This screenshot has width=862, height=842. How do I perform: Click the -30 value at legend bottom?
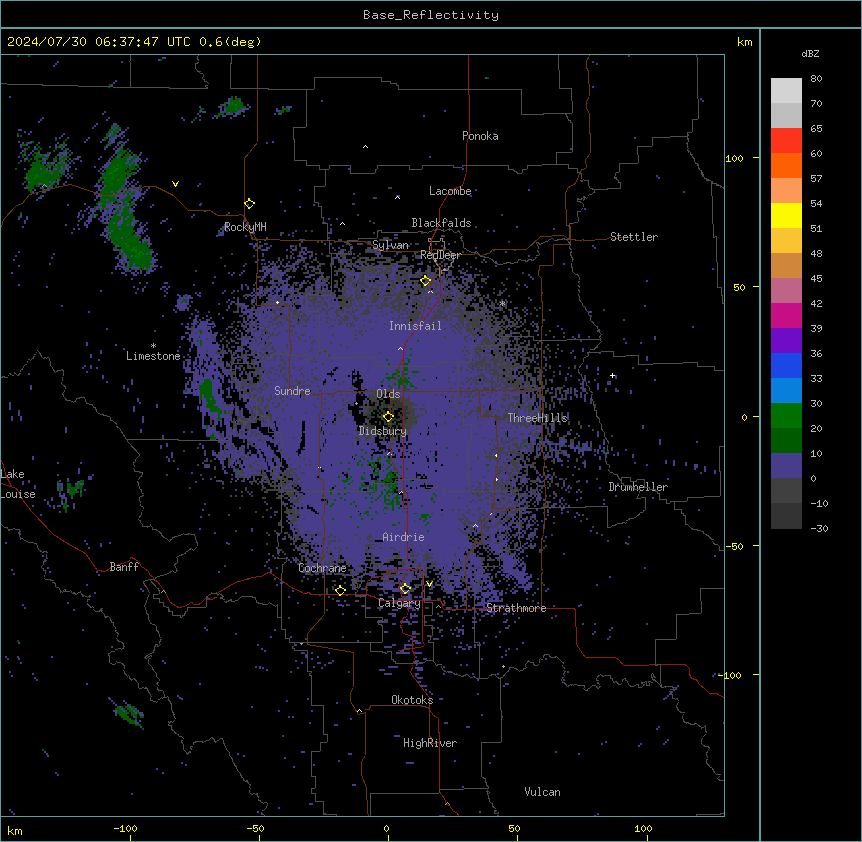[x=819, y=528]
